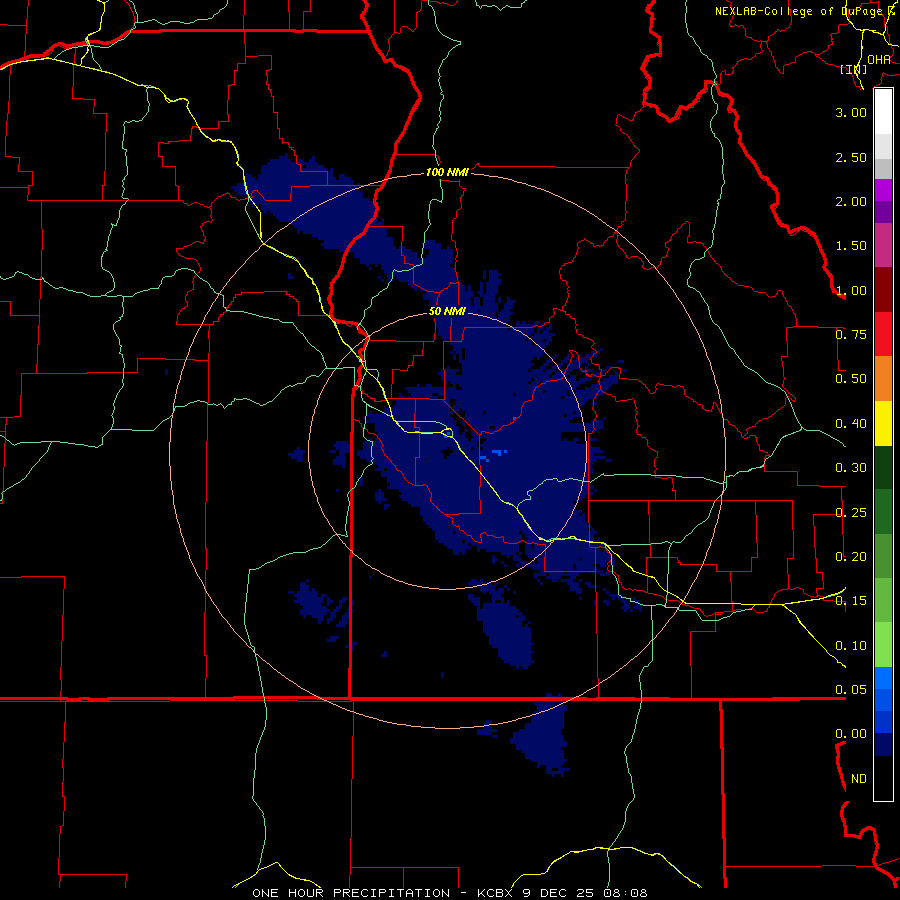Image resolution: width=900 pixels, height=900 pixels.
Task: Click the ND legend label
Action: point(859,779)
